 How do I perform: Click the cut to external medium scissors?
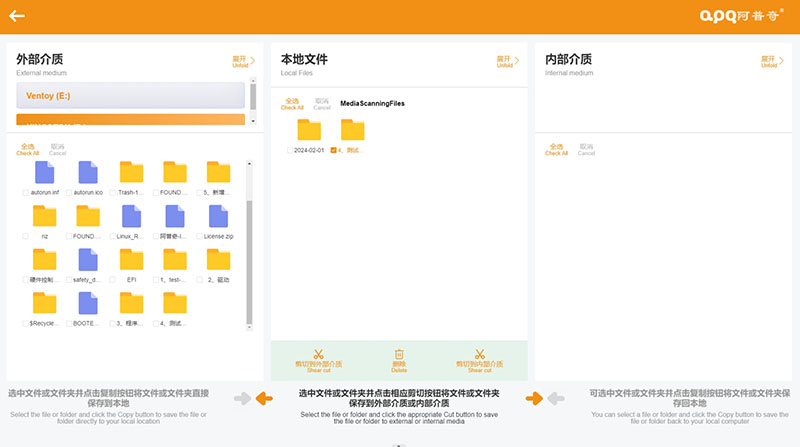(318, 354)
